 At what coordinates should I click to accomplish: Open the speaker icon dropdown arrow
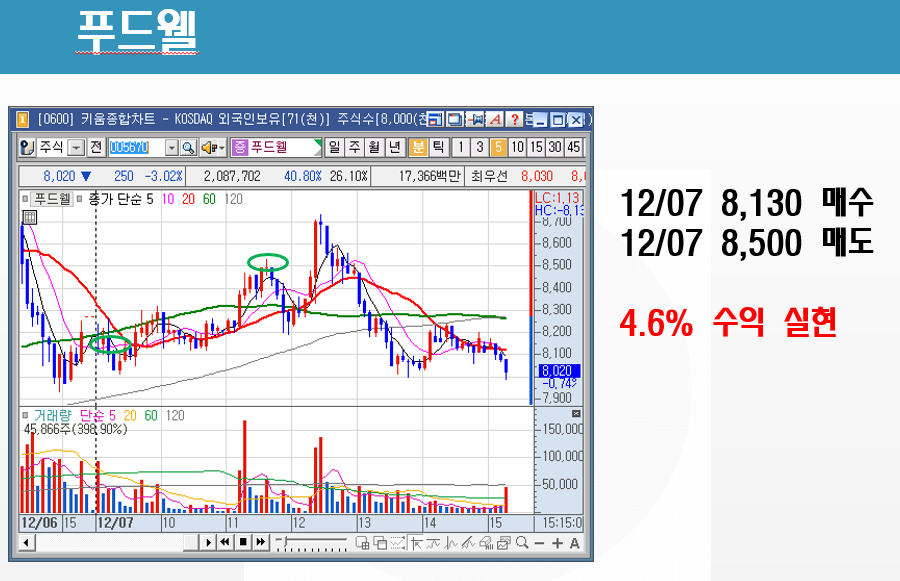coord(222,148)
